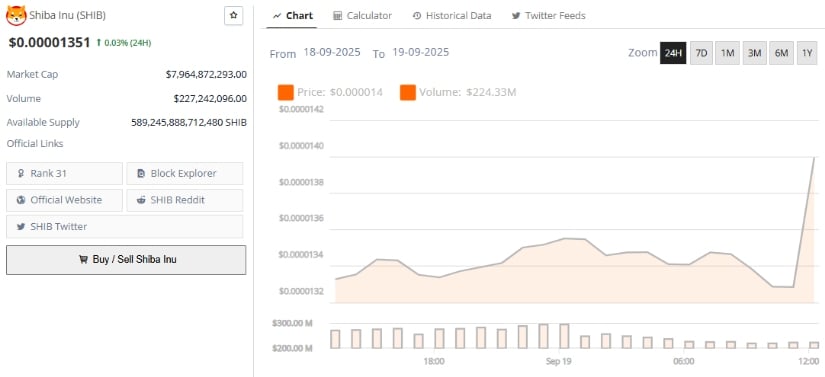
Task: Click the Shiba Inu coin logo
Action: tap(16, 16)
